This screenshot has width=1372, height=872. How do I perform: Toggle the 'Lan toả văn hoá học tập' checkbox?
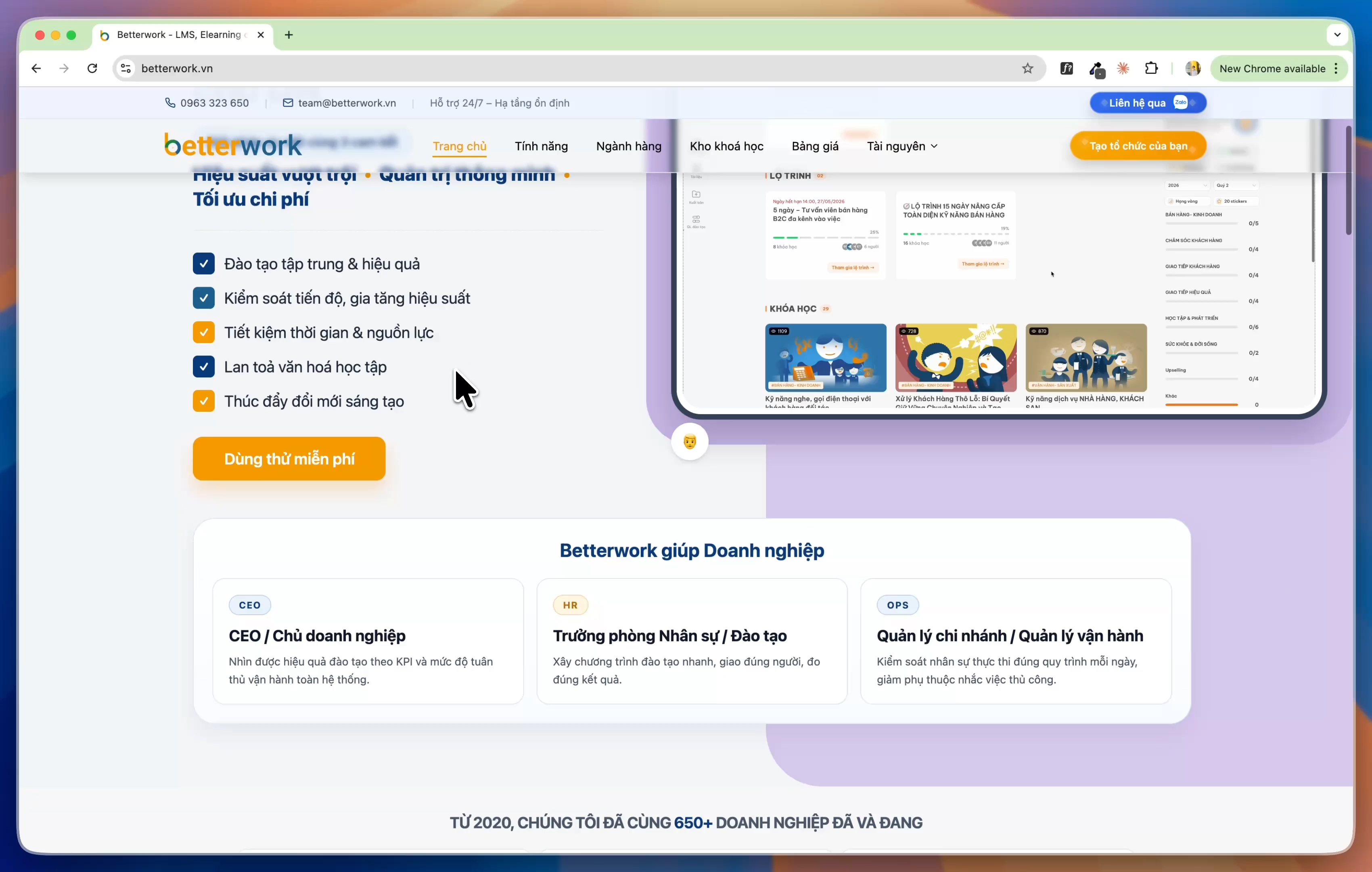[203, 367]
